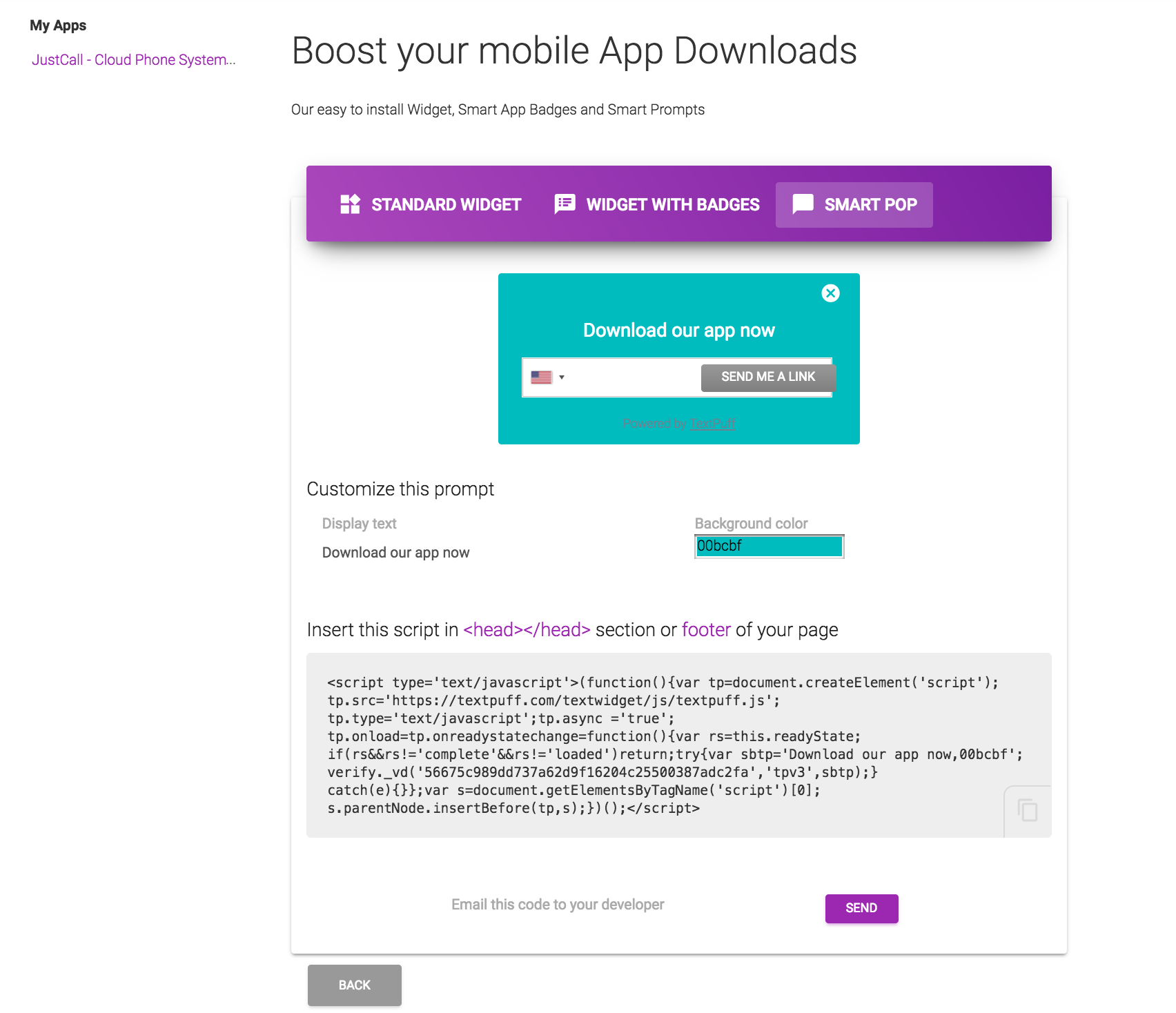Click the Standard Widget grid icon

coord(351,204)
